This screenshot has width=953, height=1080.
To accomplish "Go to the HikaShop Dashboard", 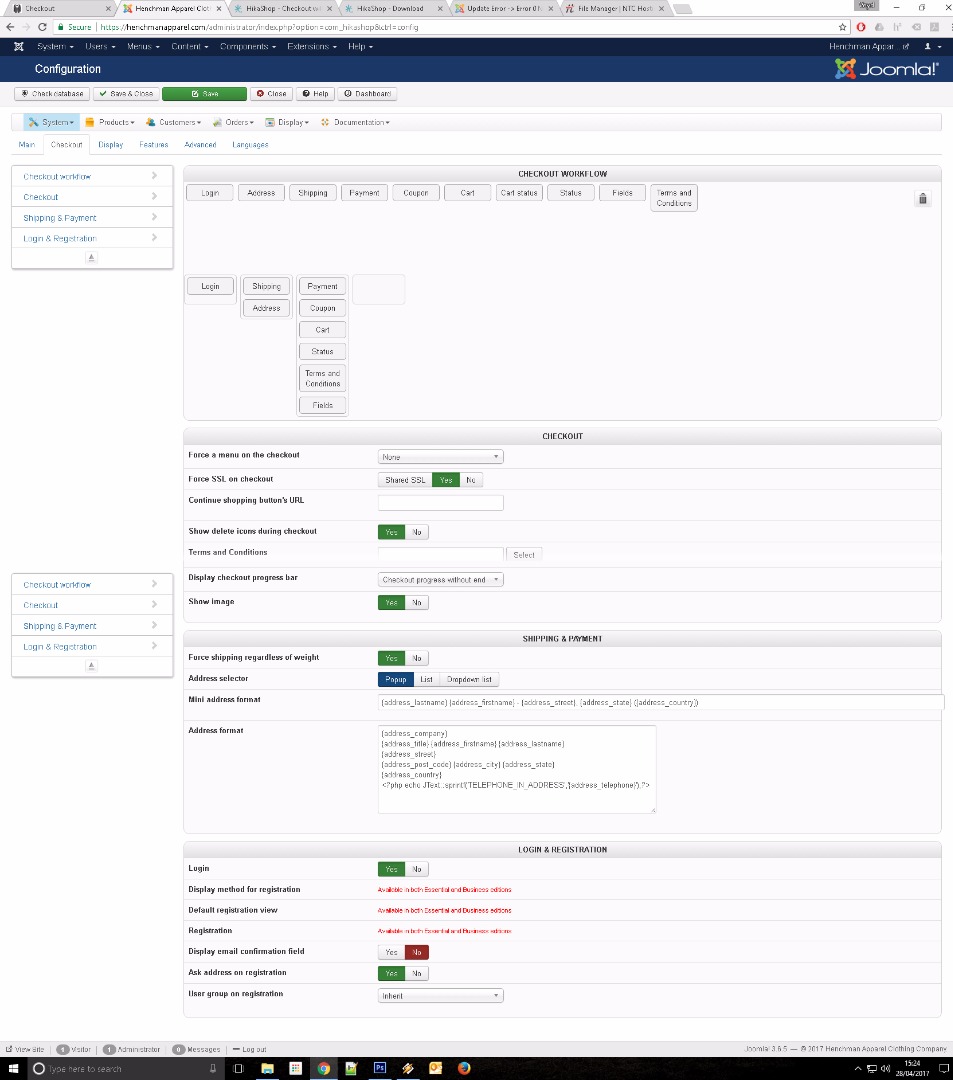I will 367,94.
